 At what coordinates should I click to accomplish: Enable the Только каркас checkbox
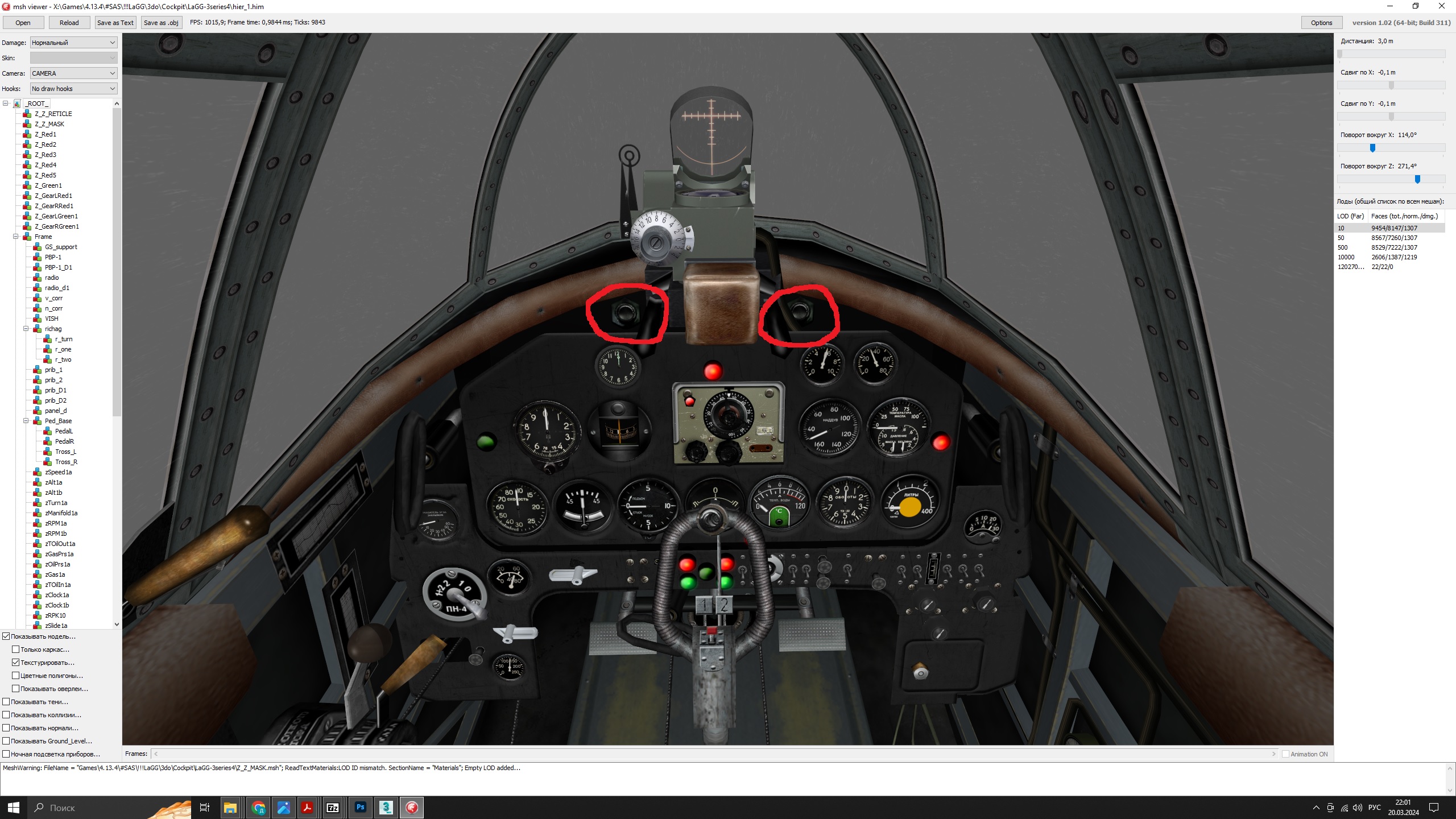[x=16, y=650]
